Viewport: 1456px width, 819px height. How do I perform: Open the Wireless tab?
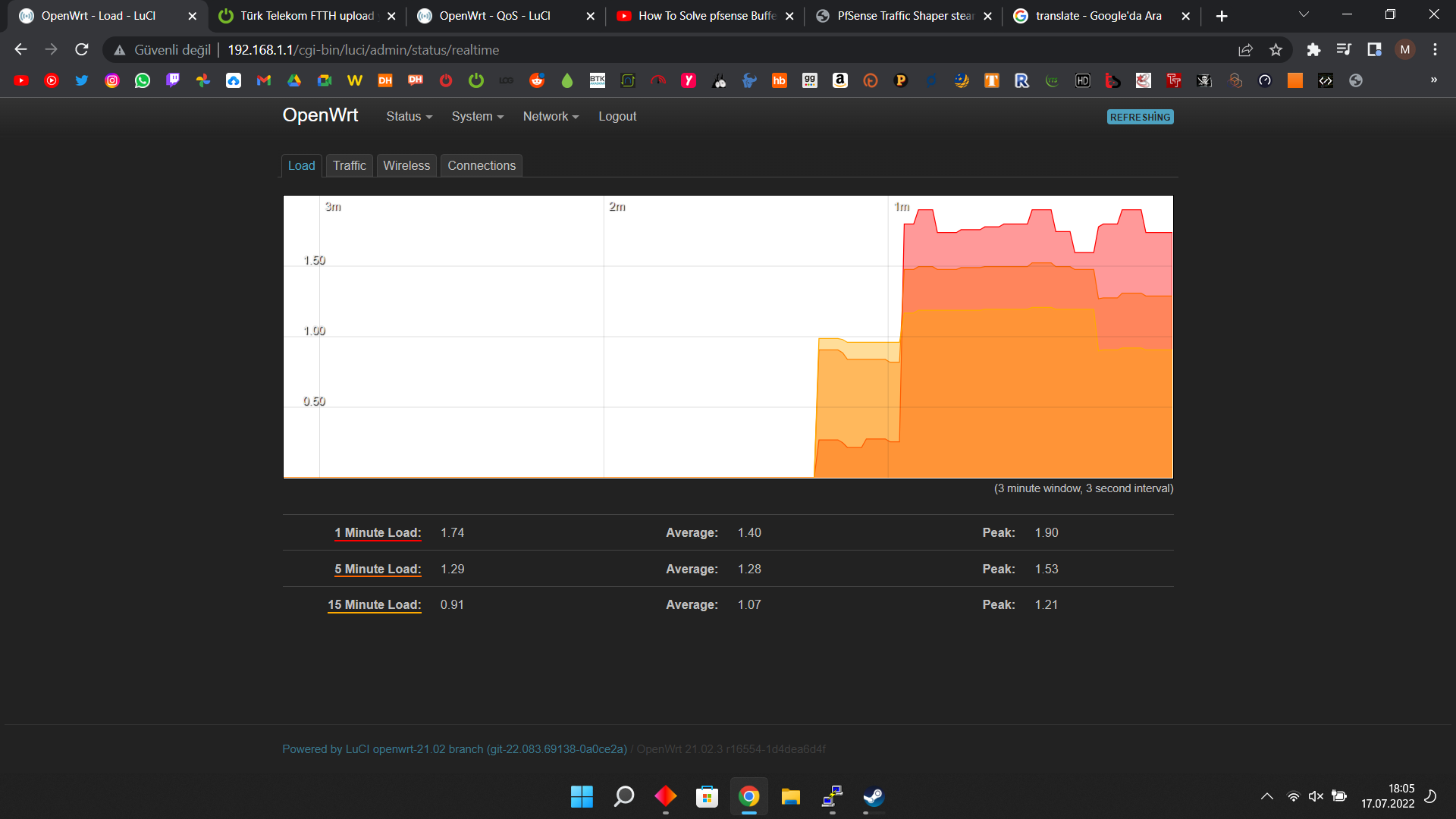[x=406, y=166]
